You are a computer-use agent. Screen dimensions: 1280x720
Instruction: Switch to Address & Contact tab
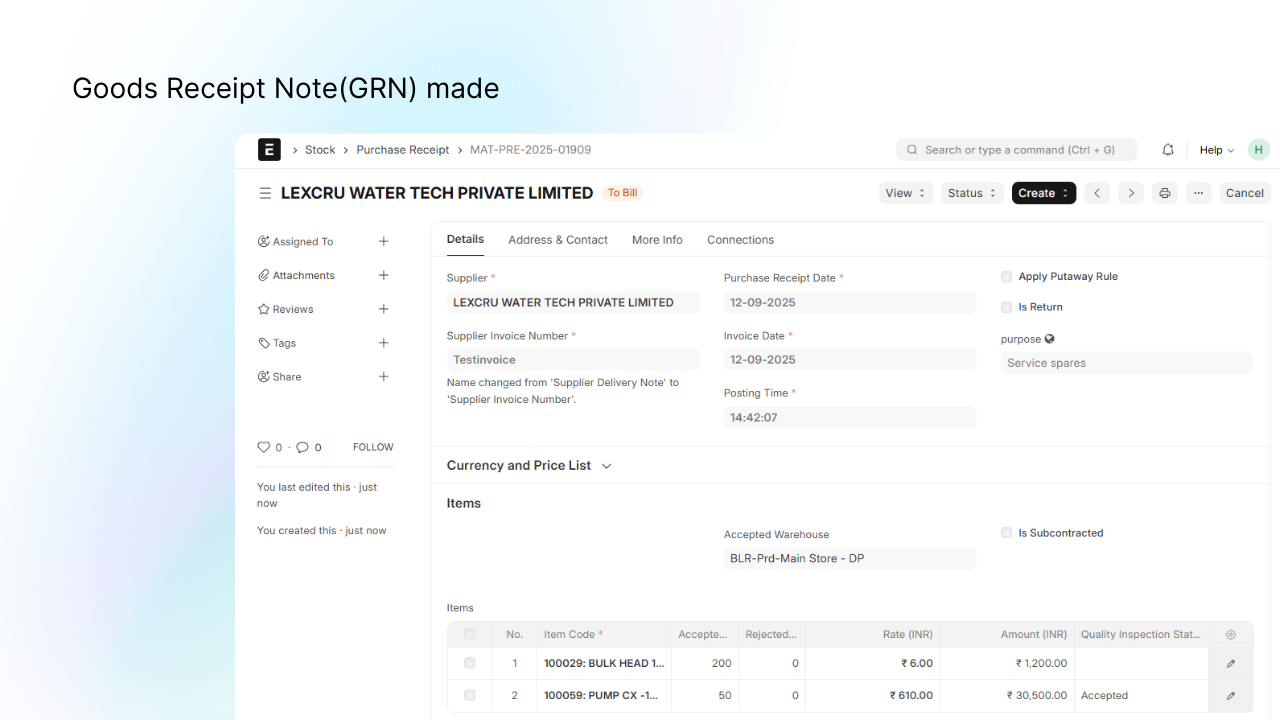point(558,240)
